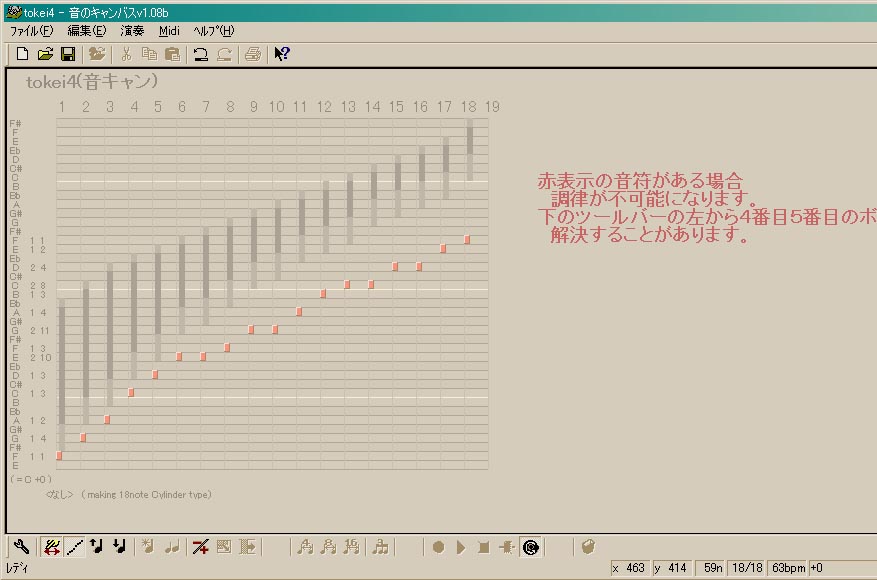Select the orange note in column 1

[x=59, y=456]
